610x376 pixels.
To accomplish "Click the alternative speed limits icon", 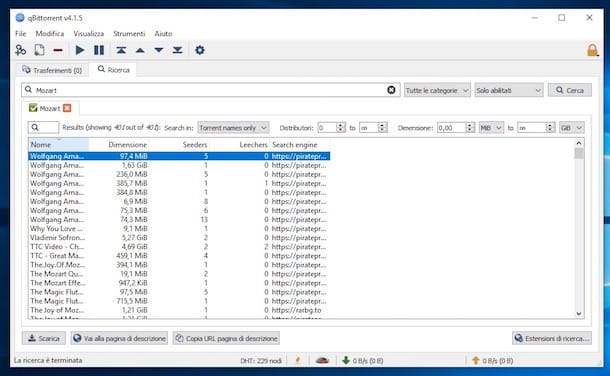I will (322, 360).
